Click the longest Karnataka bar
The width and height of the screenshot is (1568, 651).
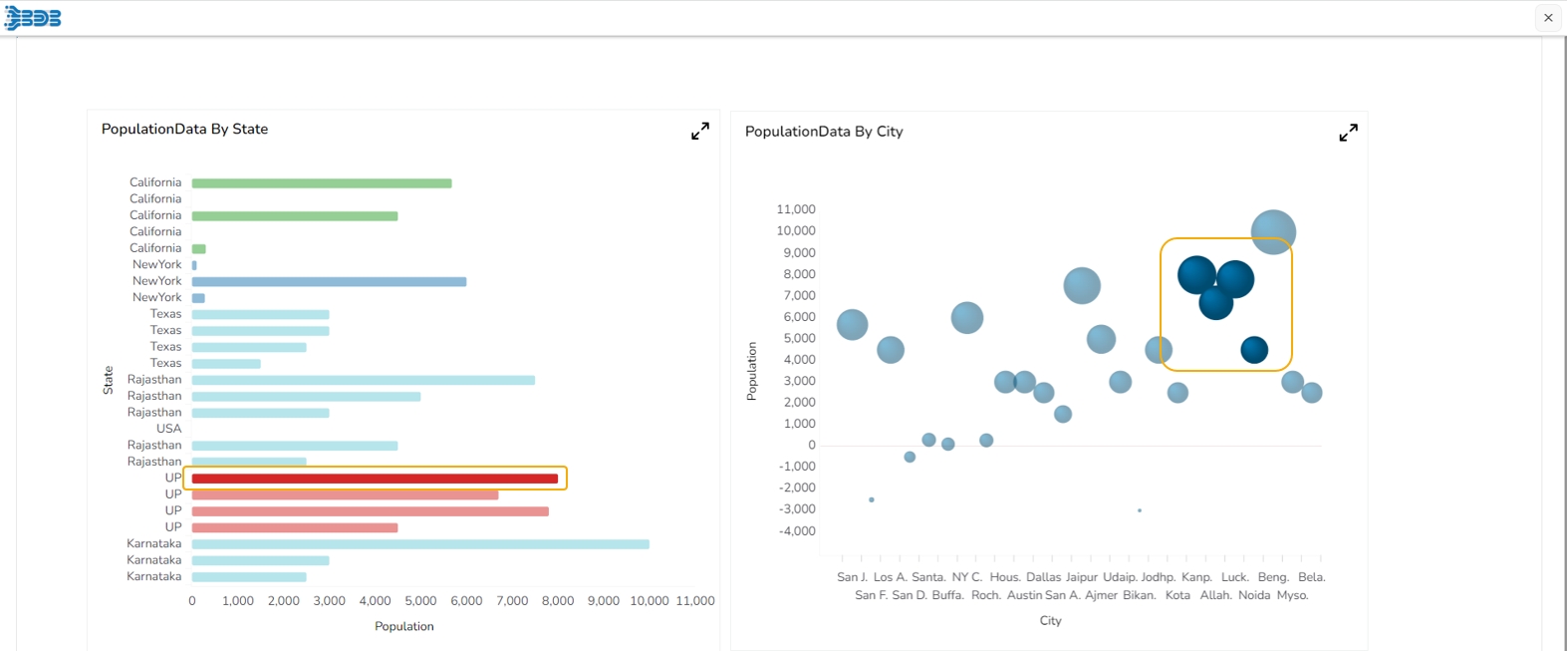420,544
